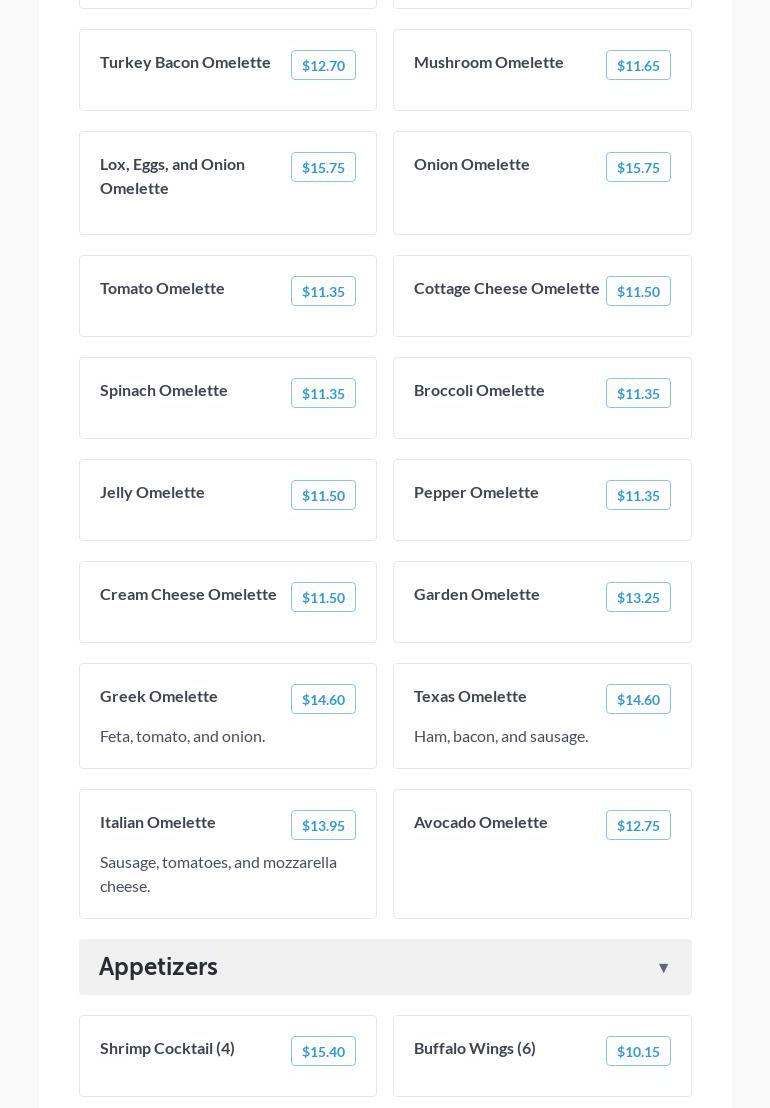Choose the Tomato Omelette price button
This screenshot has height=1108, width=770.
[x=323, y=292]
